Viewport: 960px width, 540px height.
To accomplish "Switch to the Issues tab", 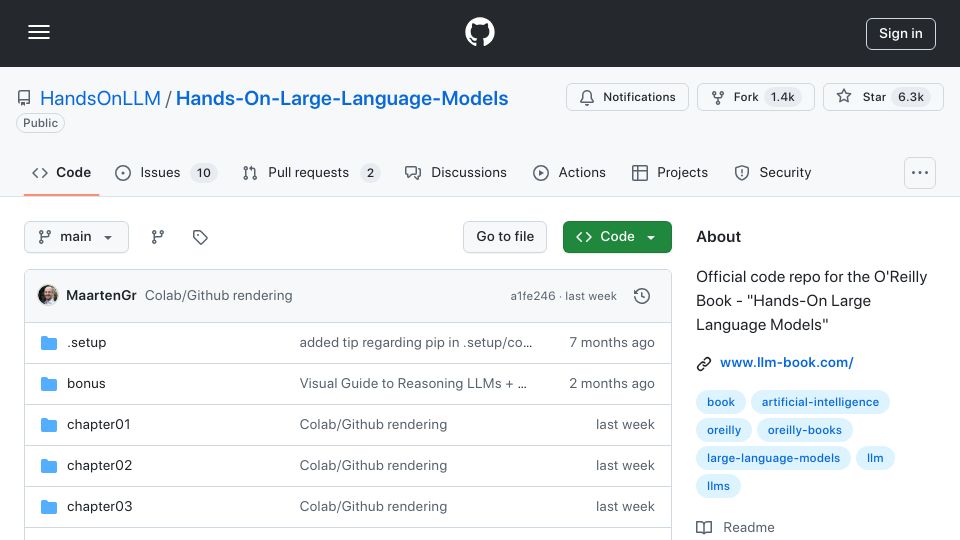I will [166, 173].
